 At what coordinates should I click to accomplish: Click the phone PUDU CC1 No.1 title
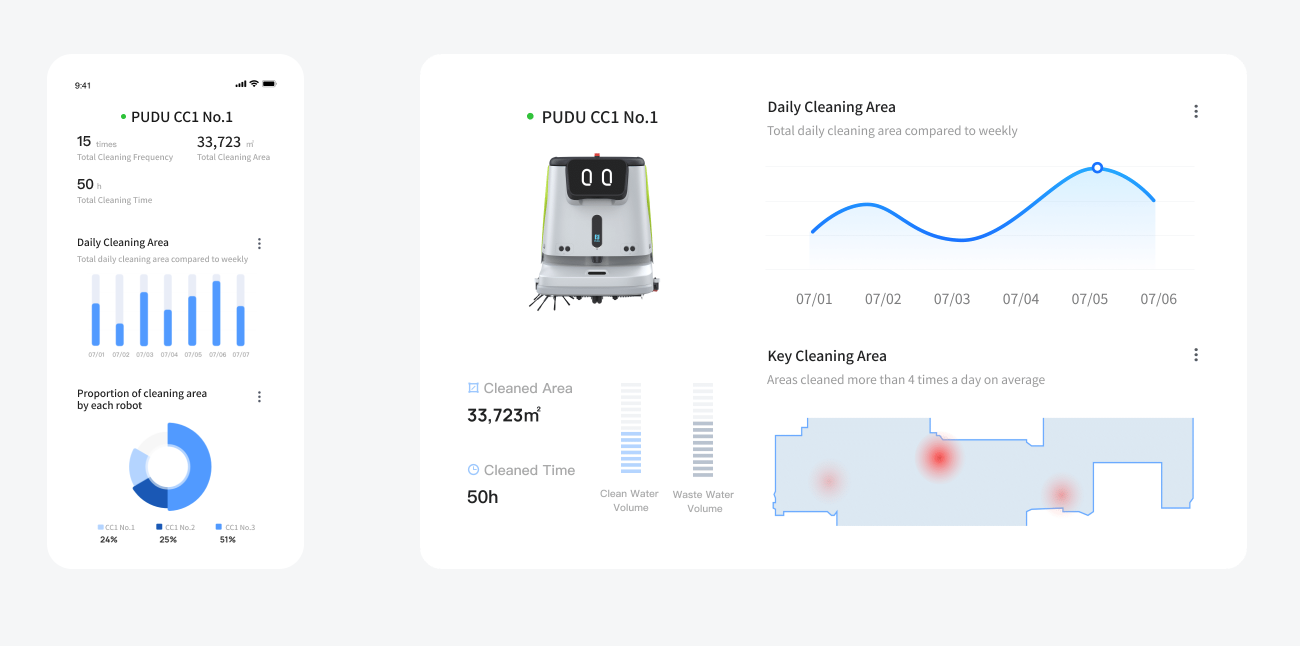click(x=182, y=117)
